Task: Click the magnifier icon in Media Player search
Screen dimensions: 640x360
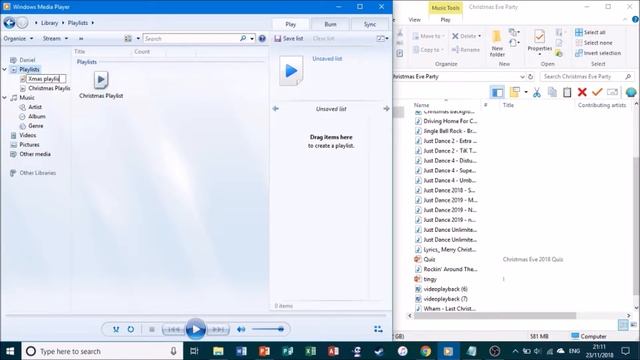Action: 243,38
